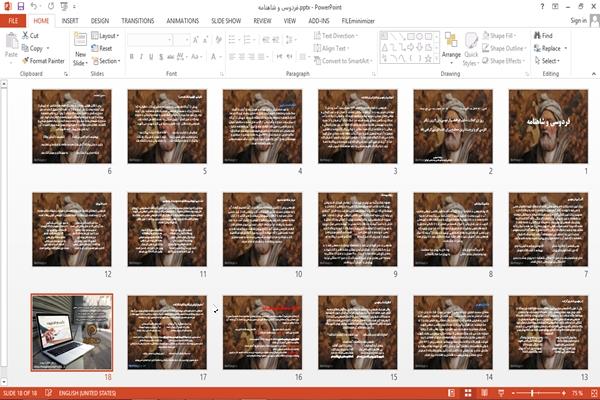The width and height of the screenshot is (600, 400).
Task: Open the font name combo box
Action: coord(149,40)
